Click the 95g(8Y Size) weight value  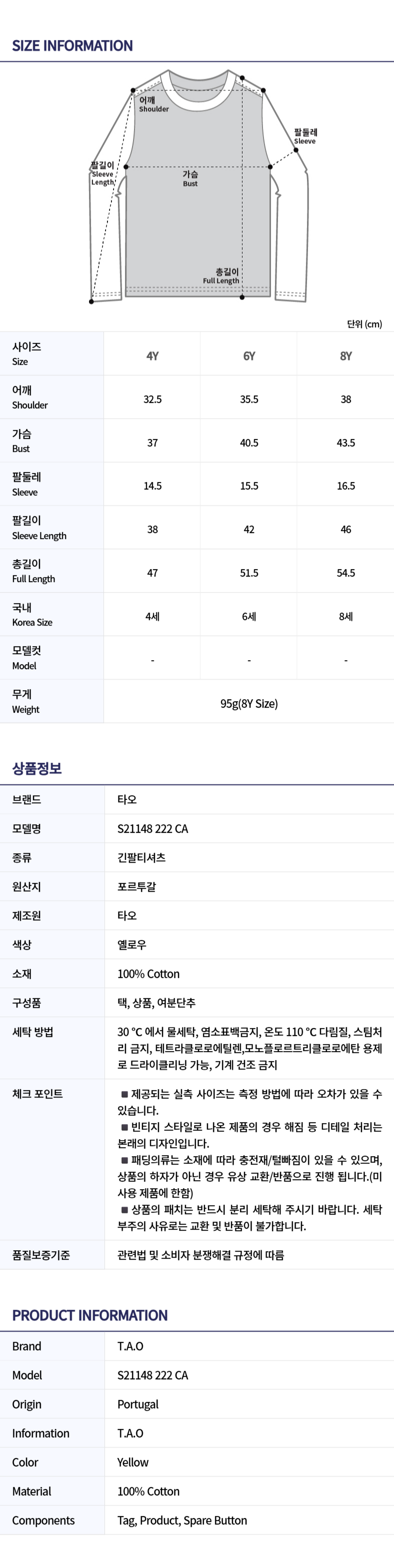coord(248,704)
